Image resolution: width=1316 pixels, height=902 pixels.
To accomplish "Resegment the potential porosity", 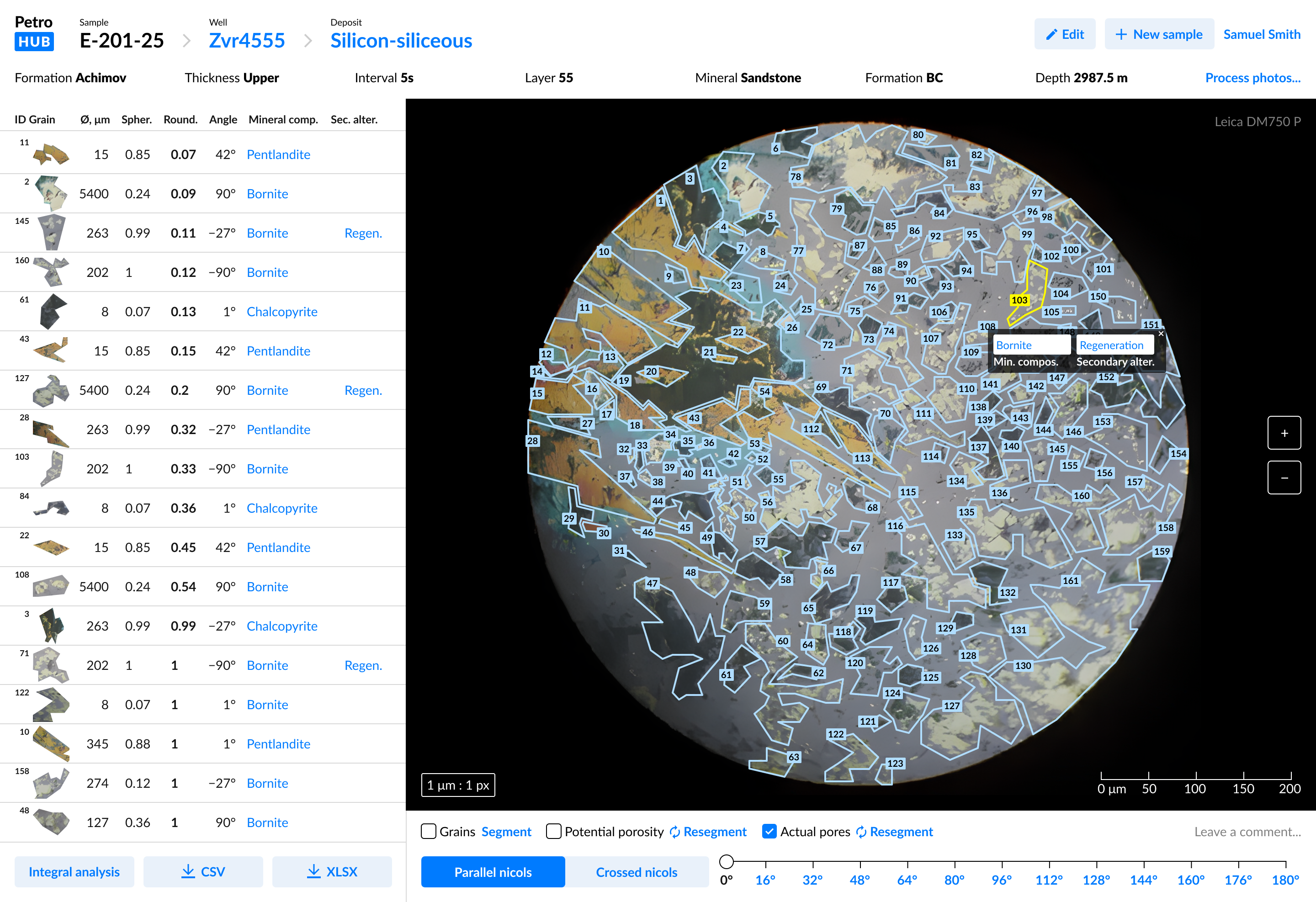I will [708, 832].
